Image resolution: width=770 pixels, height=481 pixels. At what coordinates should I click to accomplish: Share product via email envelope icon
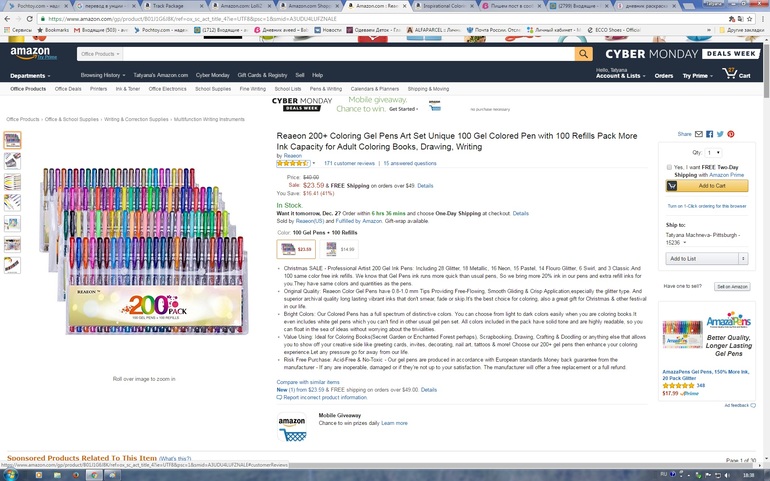tap(699, 134)
